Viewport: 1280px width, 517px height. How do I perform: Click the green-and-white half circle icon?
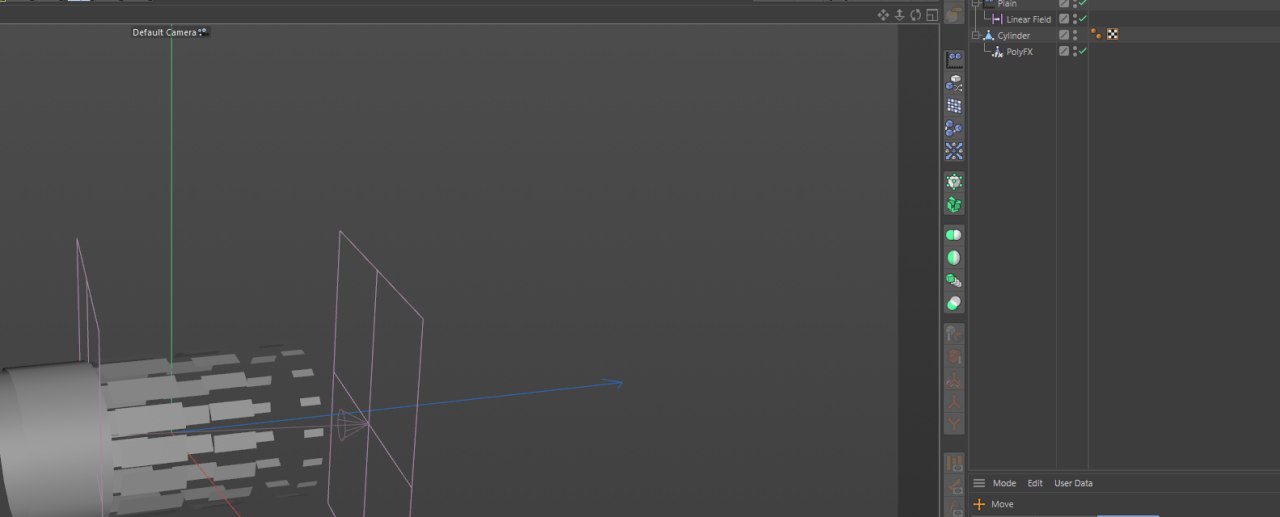click(954, 258)
